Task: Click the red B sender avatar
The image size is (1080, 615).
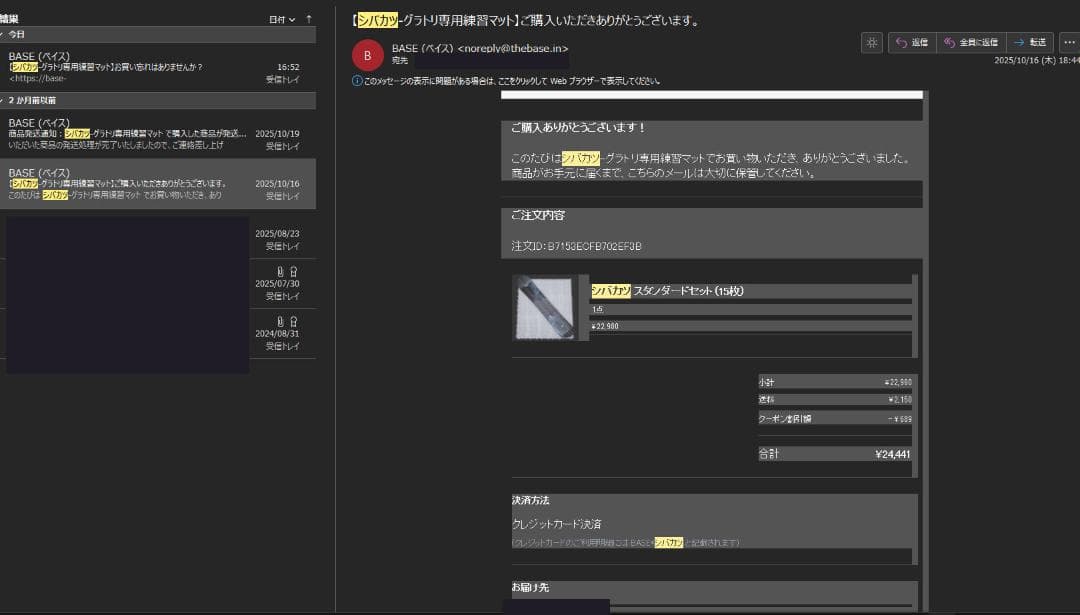Action: pos(367,56)
